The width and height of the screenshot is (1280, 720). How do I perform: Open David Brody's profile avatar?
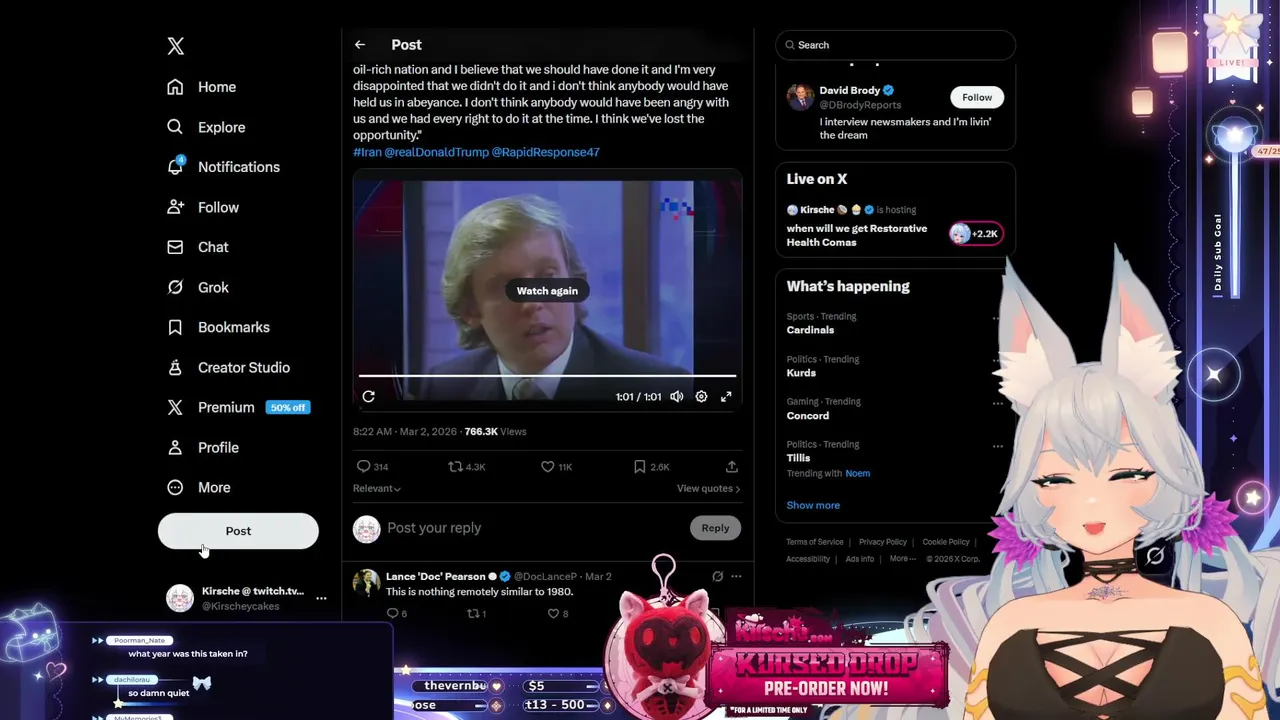tap(800, 97)
